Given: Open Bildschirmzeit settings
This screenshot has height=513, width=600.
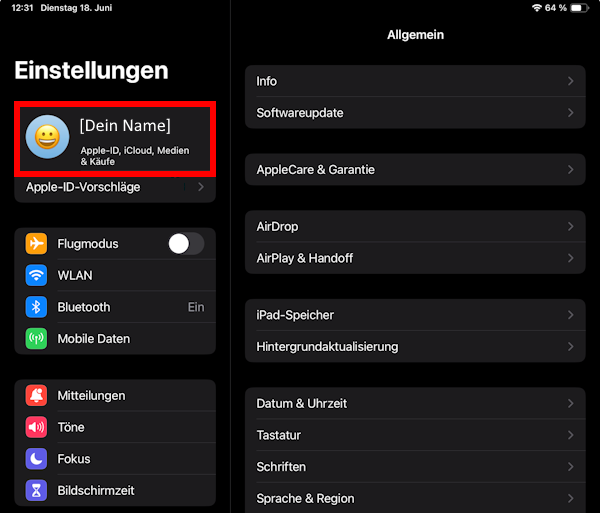Looking at the screenshot, I should coord(115,490).
